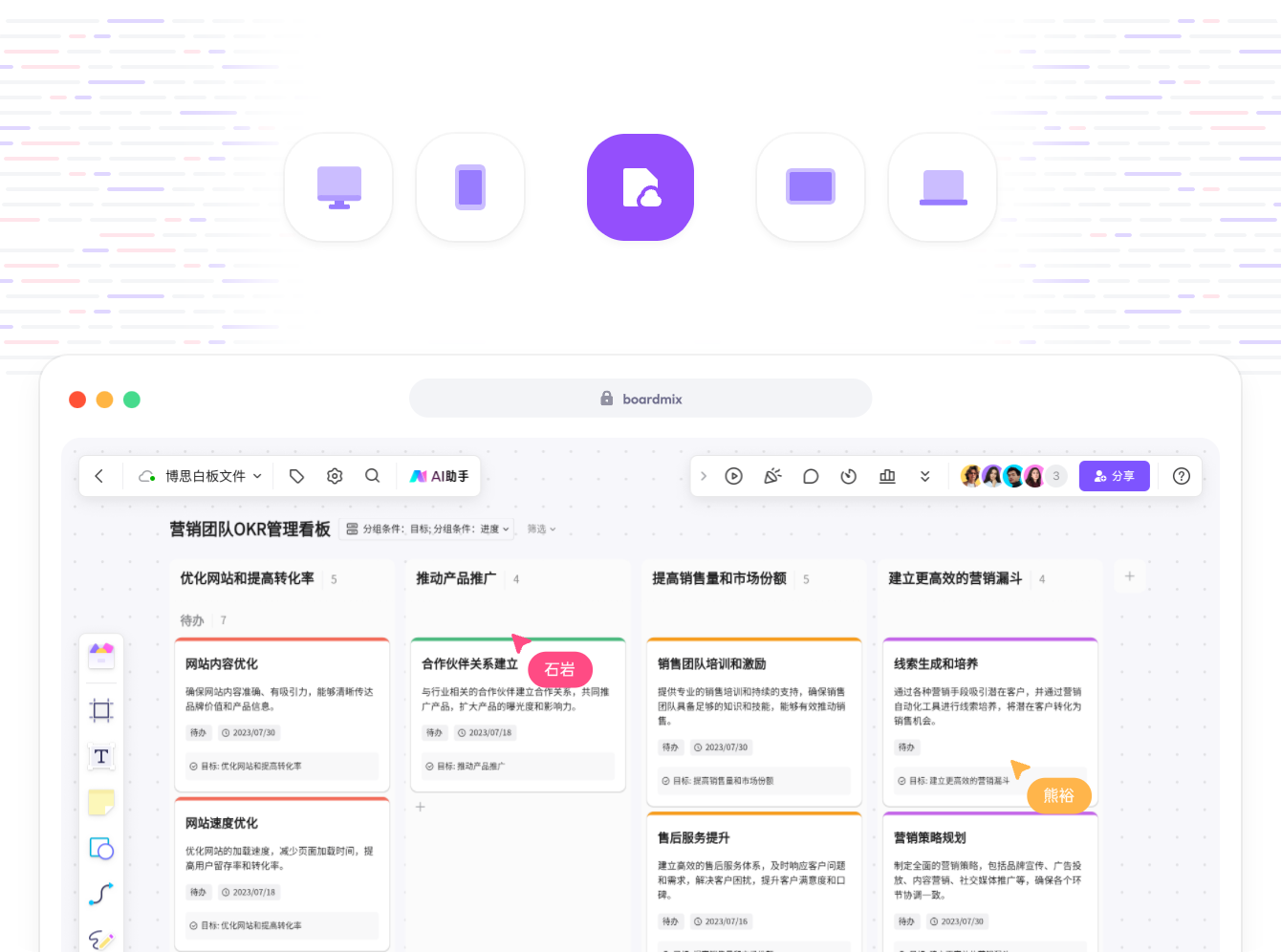This screenshot has height=952, width=1281.
Task: Add a new column with plus
Action: (x=1130, y=576)
